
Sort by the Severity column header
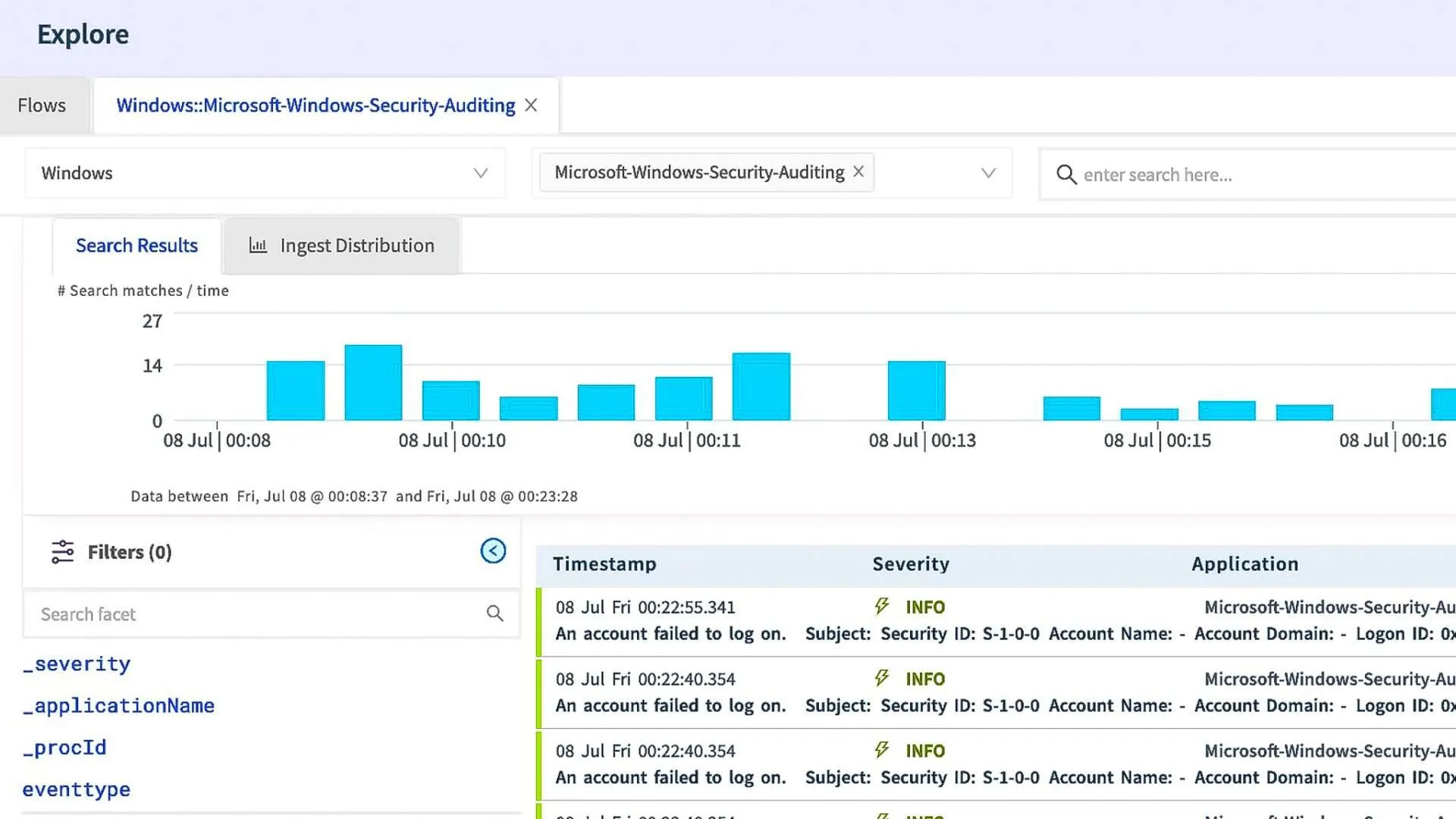[x=911, y=564]
